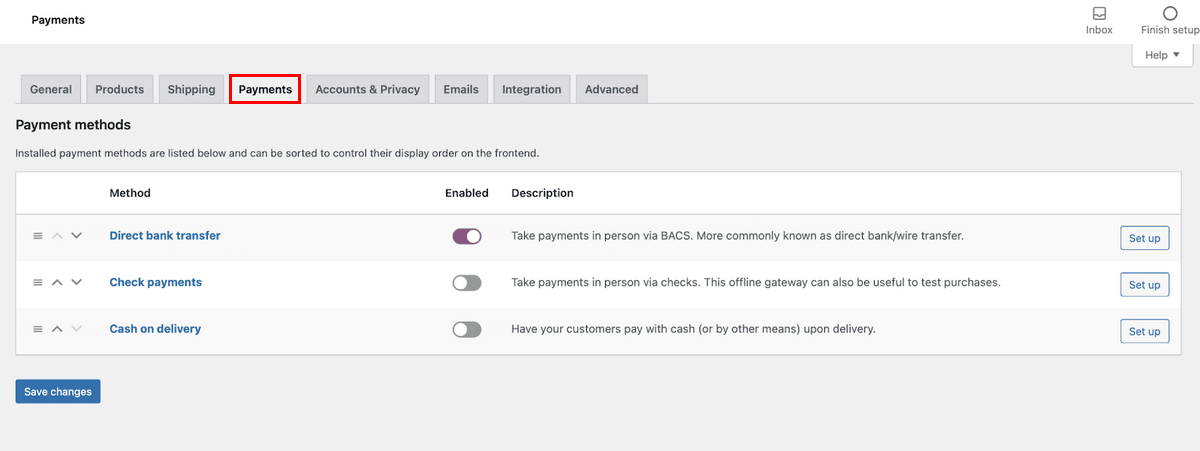Open the Check payments link
Viewport: 1200px width, 451px height.
coord(155,282)
